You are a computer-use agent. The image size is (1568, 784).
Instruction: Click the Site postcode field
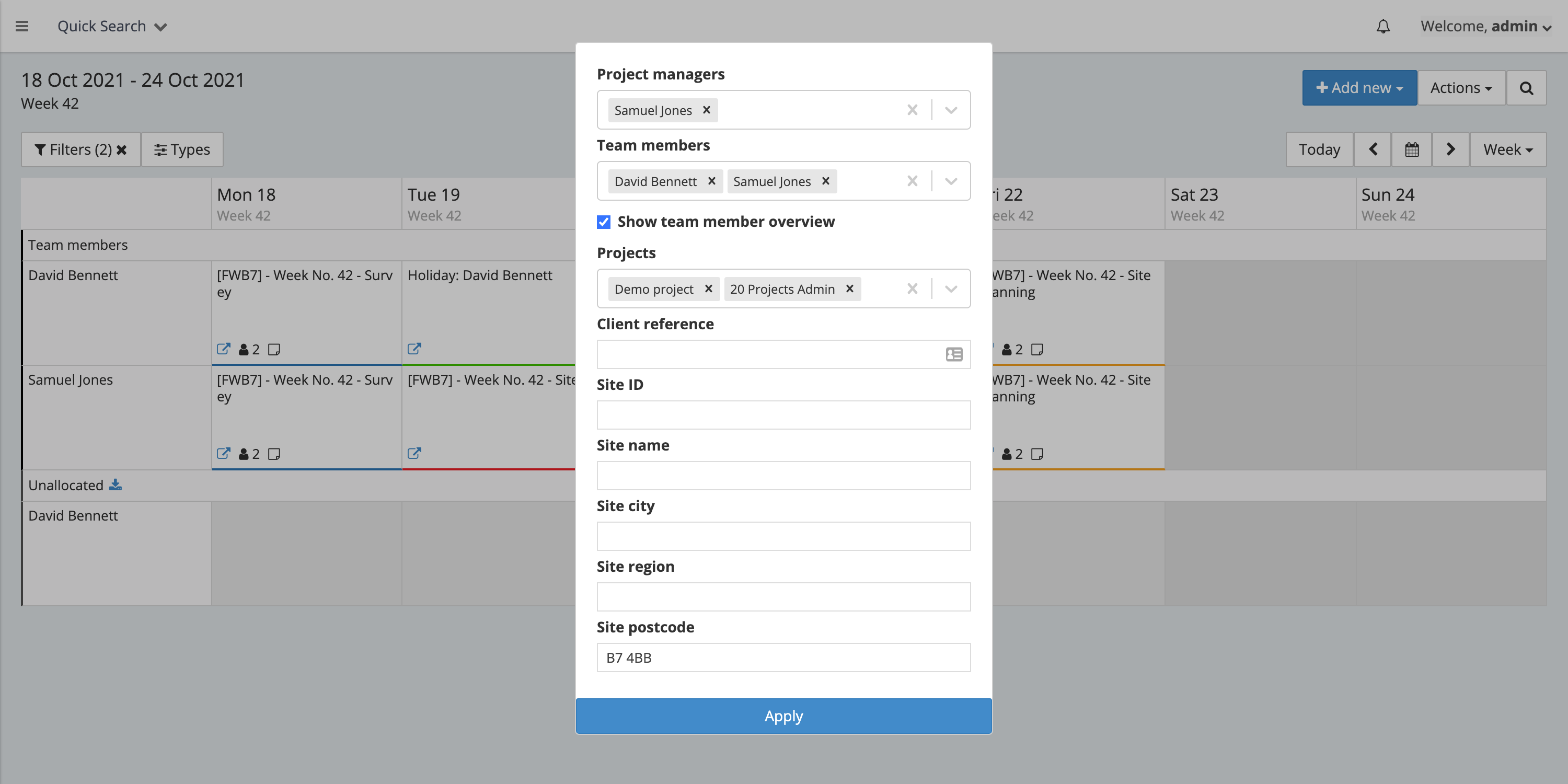click(x=783, y=658)
